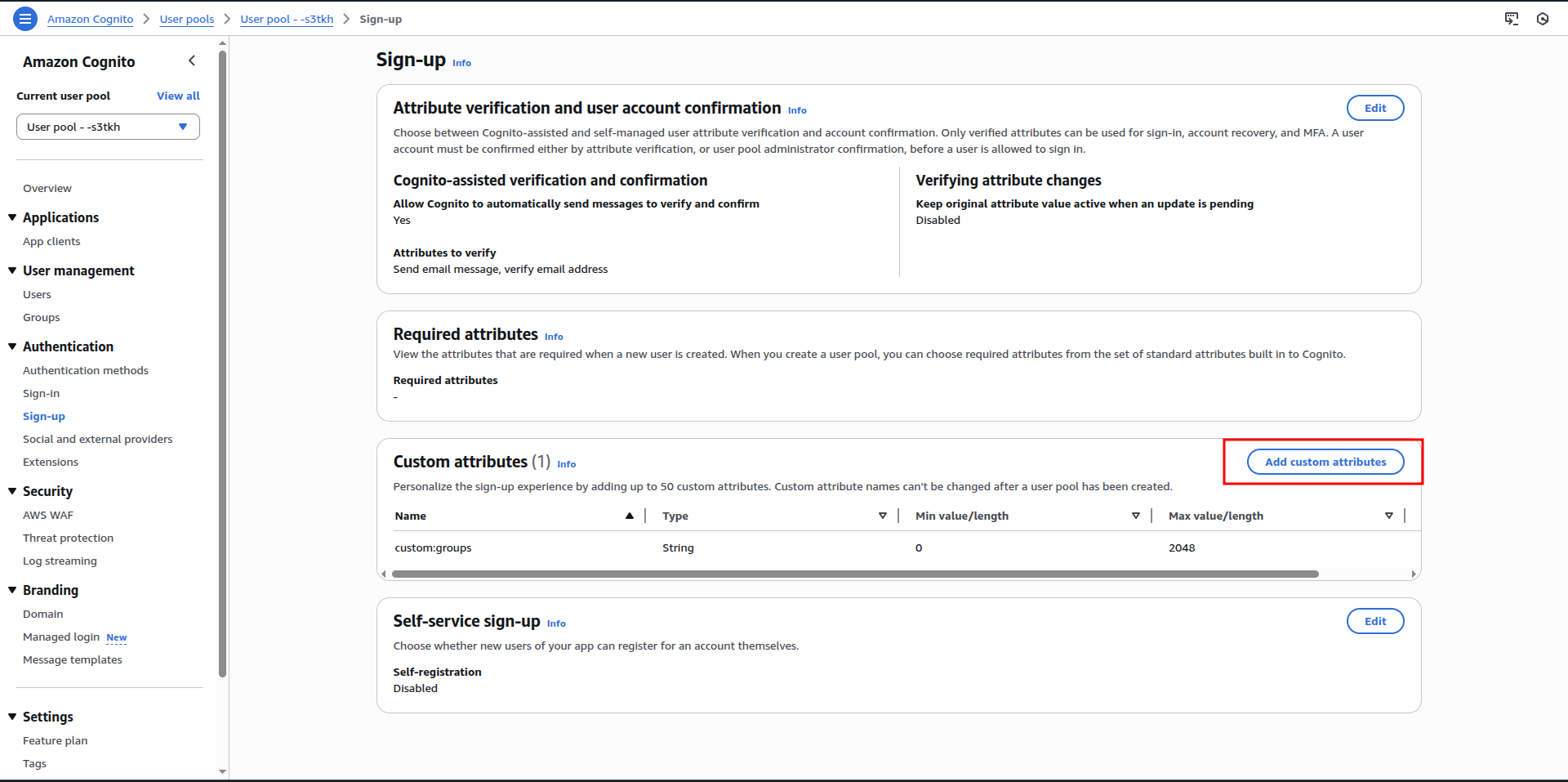The width and height of the screenshot is (1568, 782).
Task: Open Info link beside Required attributes
Action: (x=554, y=337)
